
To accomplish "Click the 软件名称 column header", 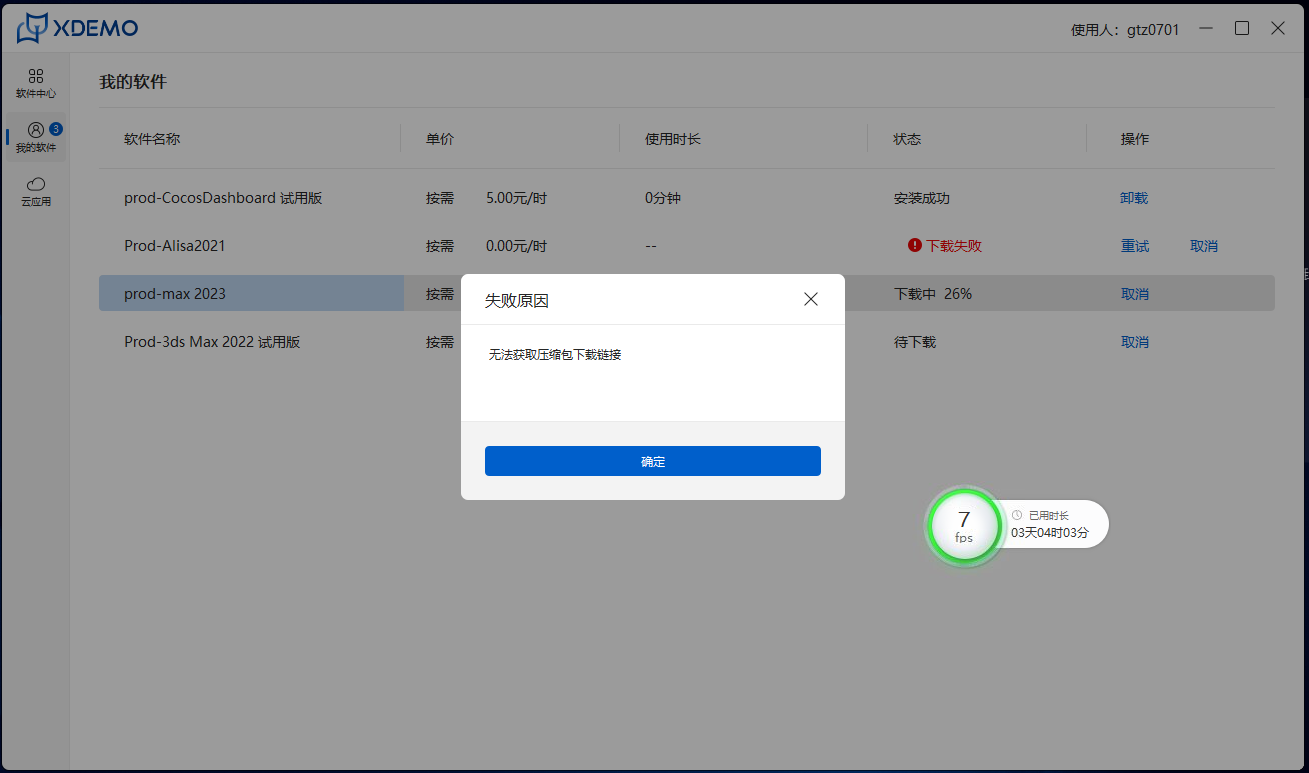I will 152,139.
